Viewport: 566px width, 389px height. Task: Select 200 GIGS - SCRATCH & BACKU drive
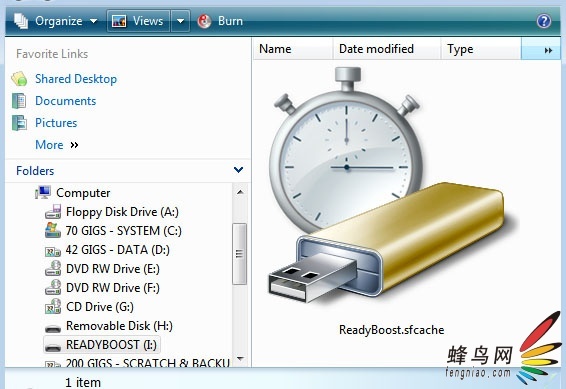(148, 362)
